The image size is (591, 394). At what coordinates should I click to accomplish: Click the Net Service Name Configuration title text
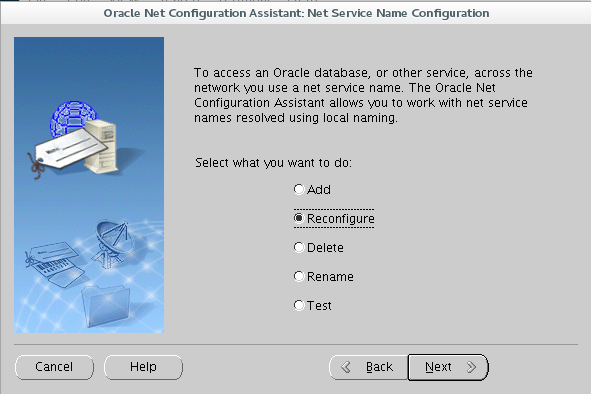point(398,13)
